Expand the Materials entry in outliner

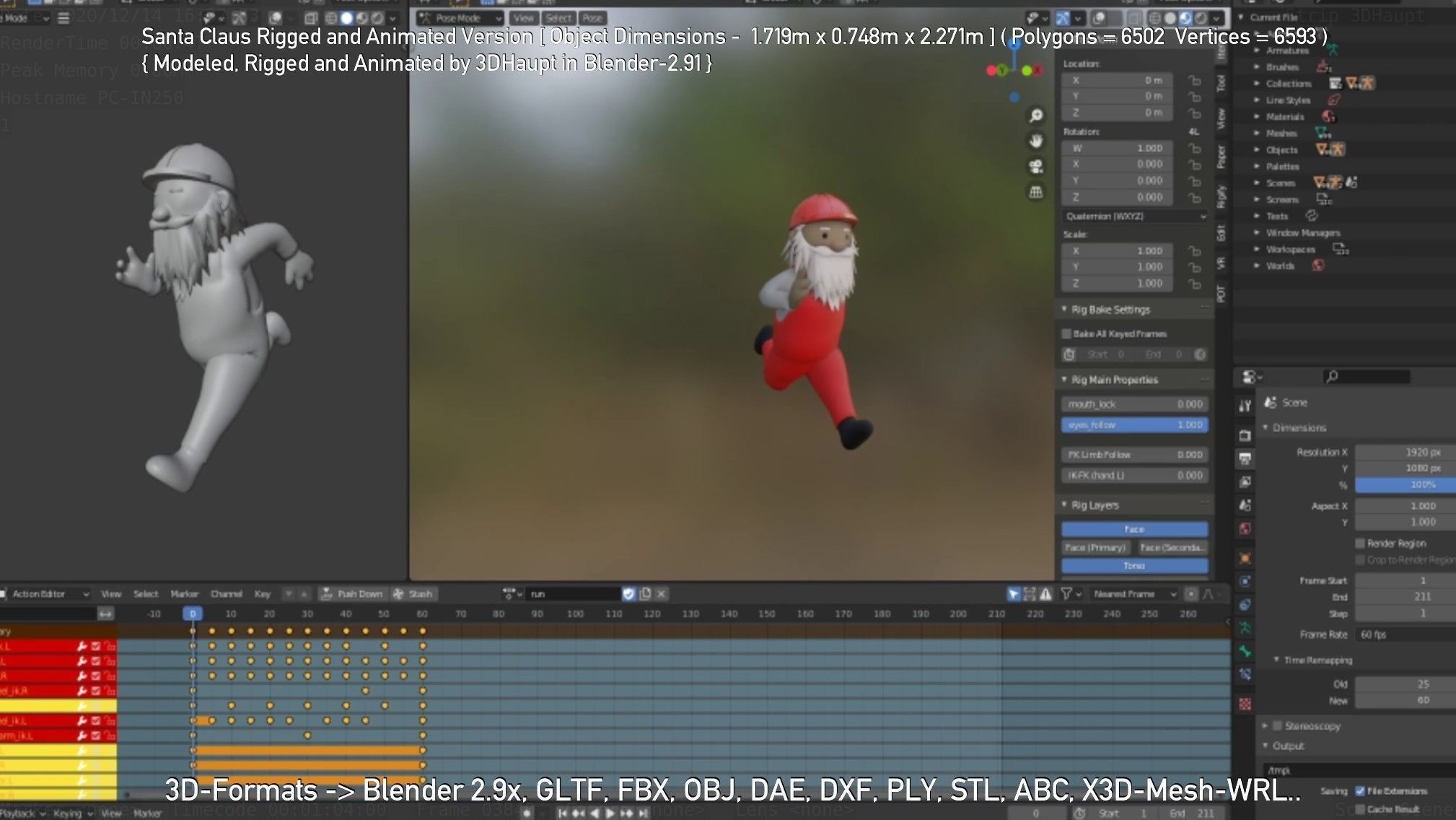coord(1257,116)
